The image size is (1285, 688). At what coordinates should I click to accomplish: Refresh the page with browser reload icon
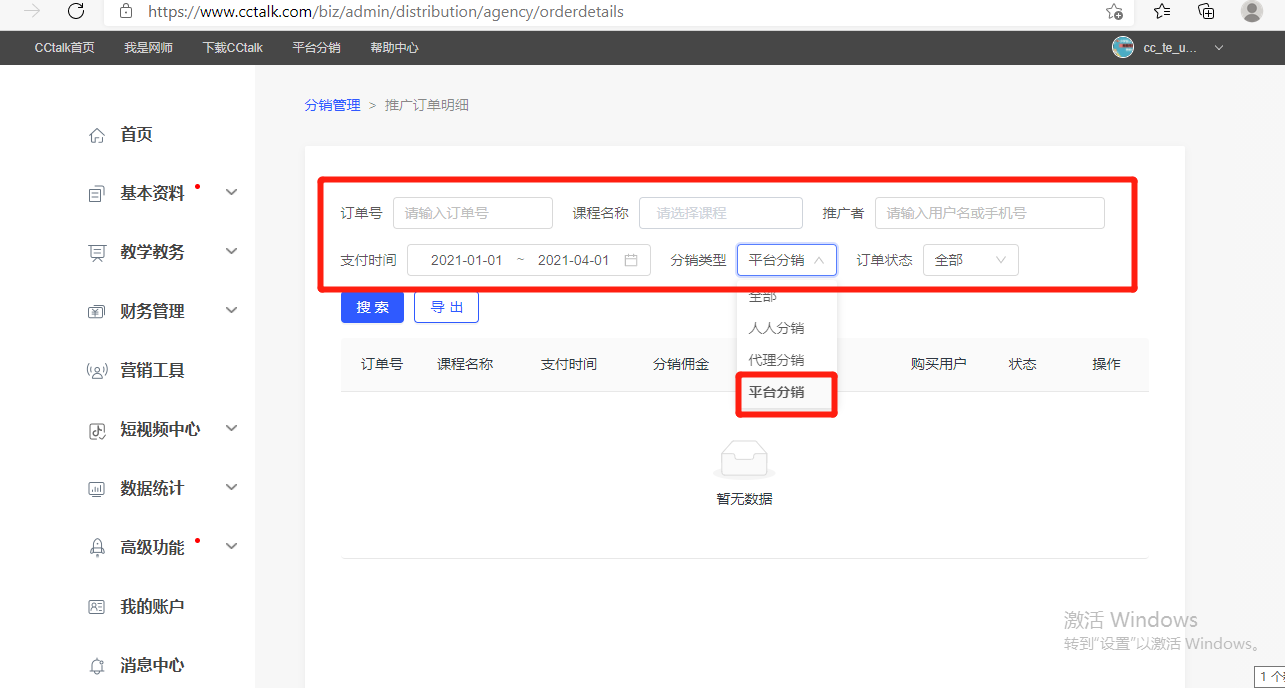click(x=76, y=12)
